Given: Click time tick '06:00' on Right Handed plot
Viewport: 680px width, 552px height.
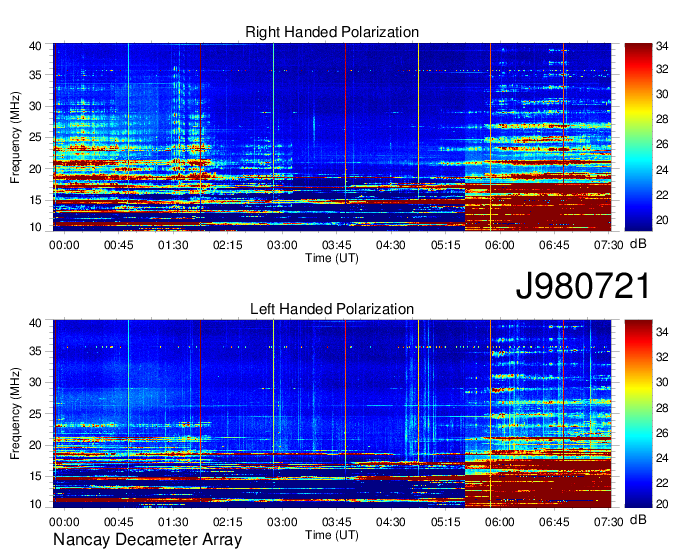Looking at the screenshot, I should [x=500, y=245].
